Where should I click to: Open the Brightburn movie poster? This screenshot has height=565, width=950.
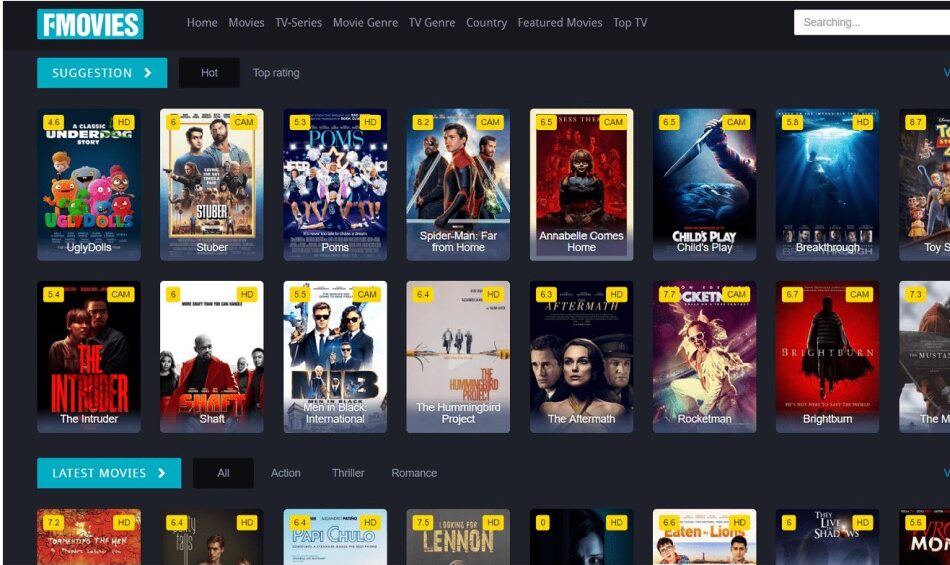(x=827, y=357)
